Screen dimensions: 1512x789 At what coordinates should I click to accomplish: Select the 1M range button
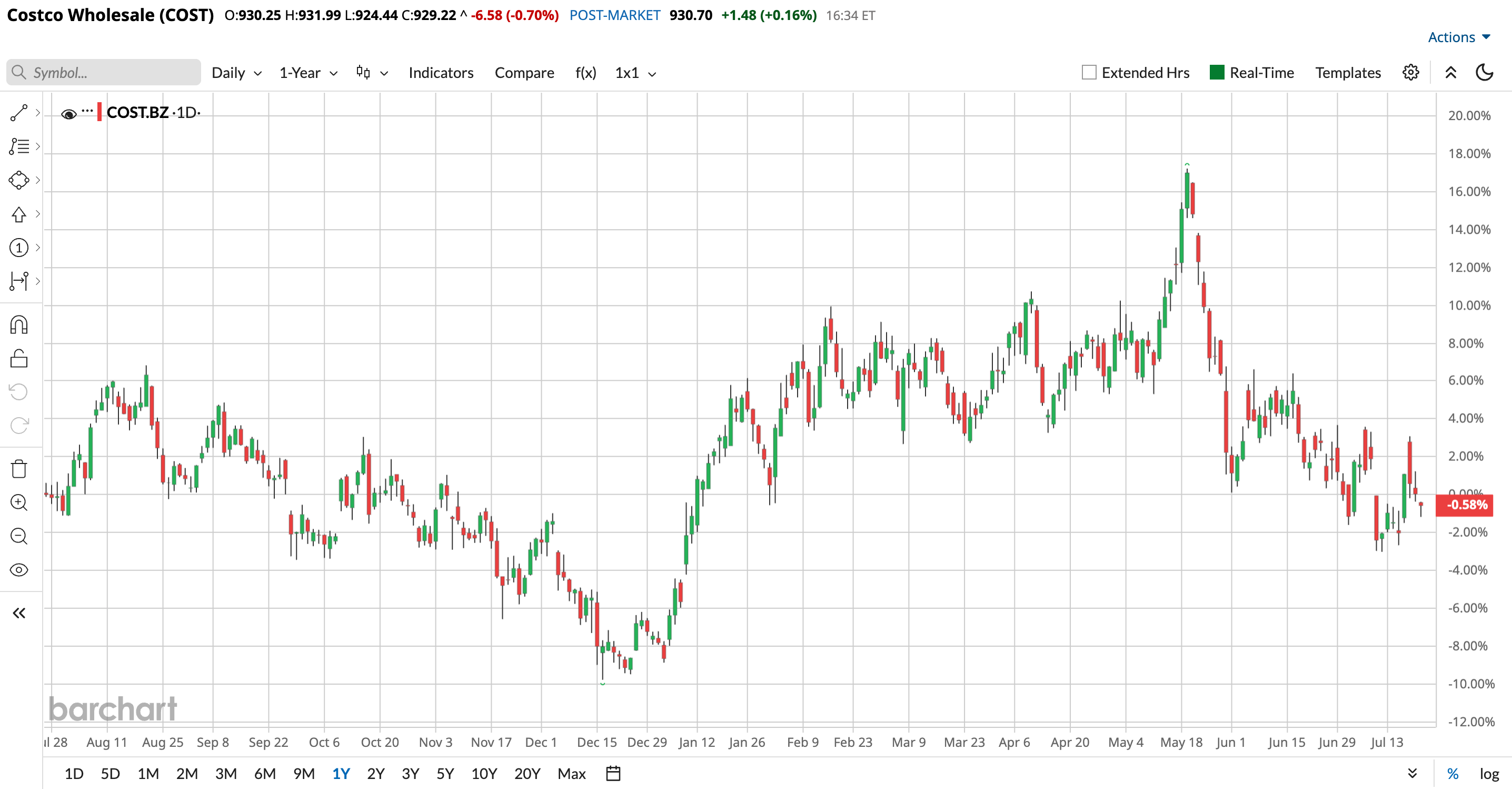click(x=148, y=774)
